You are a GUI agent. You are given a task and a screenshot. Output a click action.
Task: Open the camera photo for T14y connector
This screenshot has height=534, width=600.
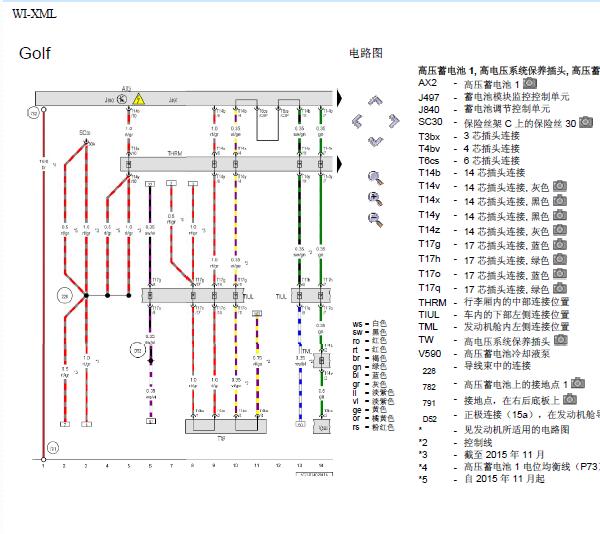point(560,215)
